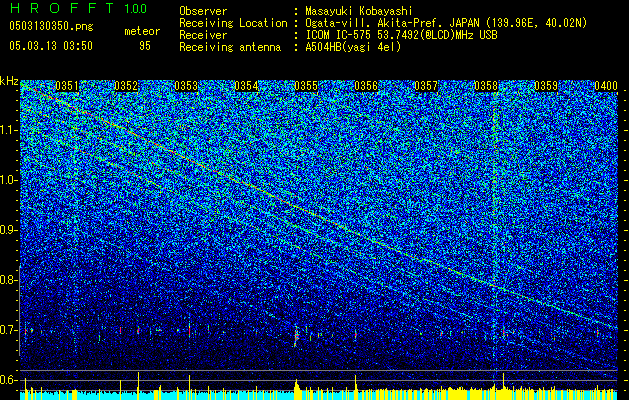Click the ICOM IC-575 receiver text

click(401, 35)
